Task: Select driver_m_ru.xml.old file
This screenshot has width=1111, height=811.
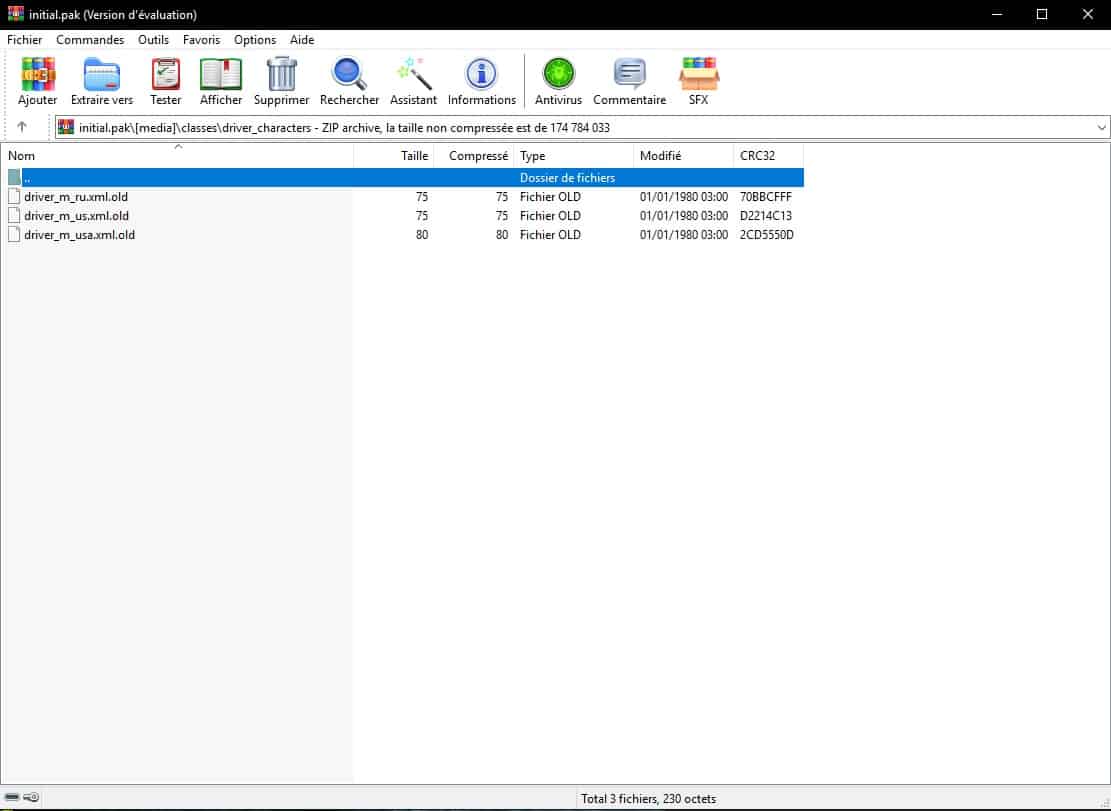Action: click(76, 197)
